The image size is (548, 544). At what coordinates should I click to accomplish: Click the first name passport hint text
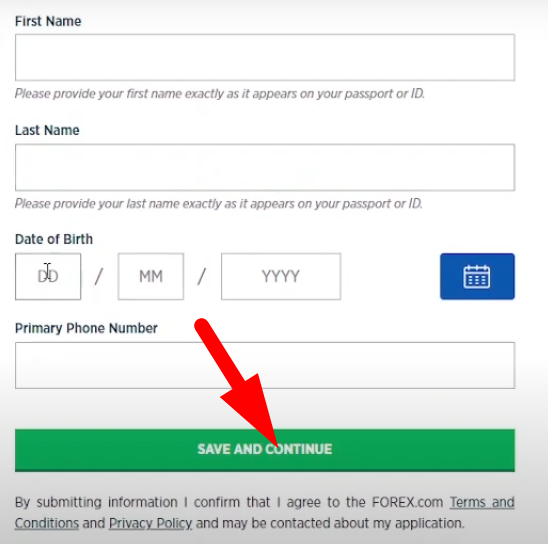pyautogui.click(x=219, y=94)
